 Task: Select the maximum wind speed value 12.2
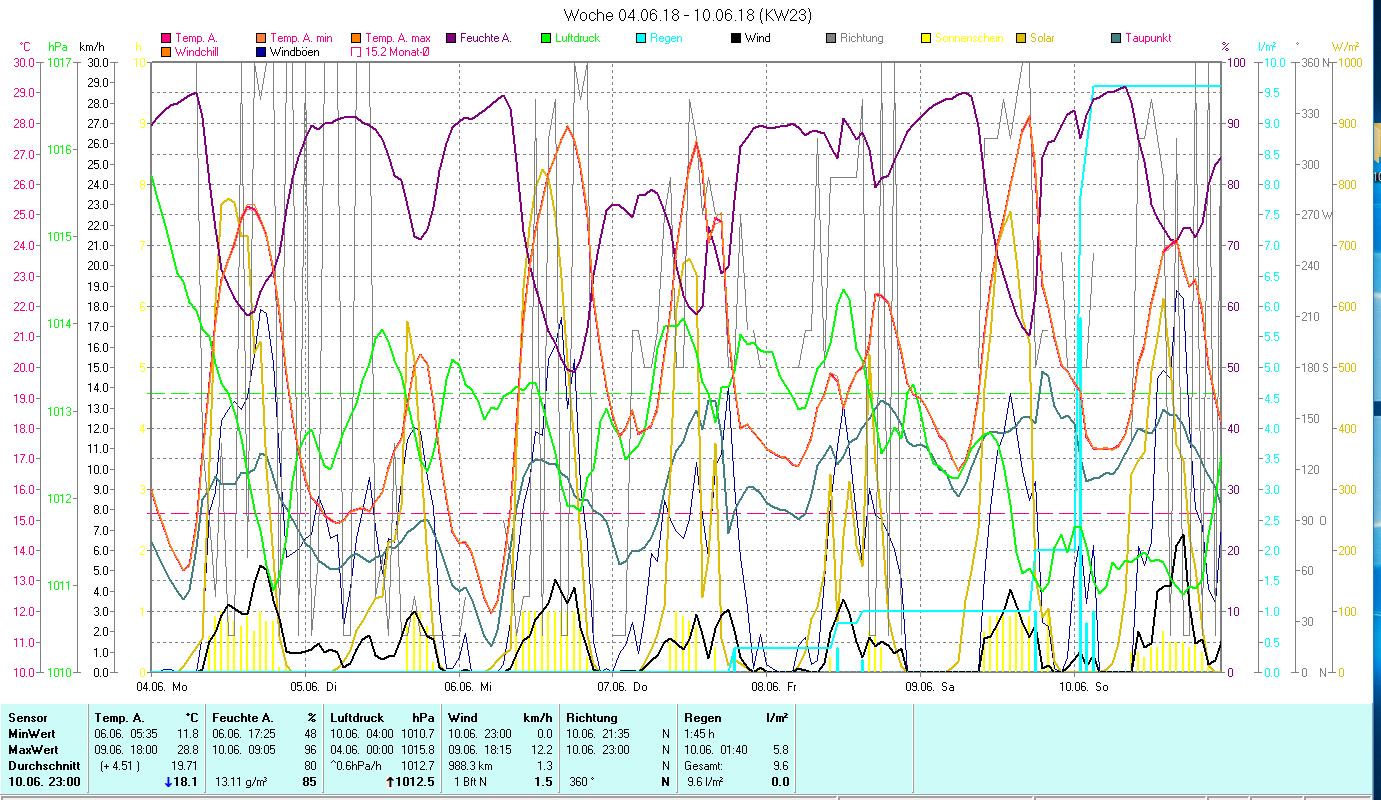pos(541,750)
